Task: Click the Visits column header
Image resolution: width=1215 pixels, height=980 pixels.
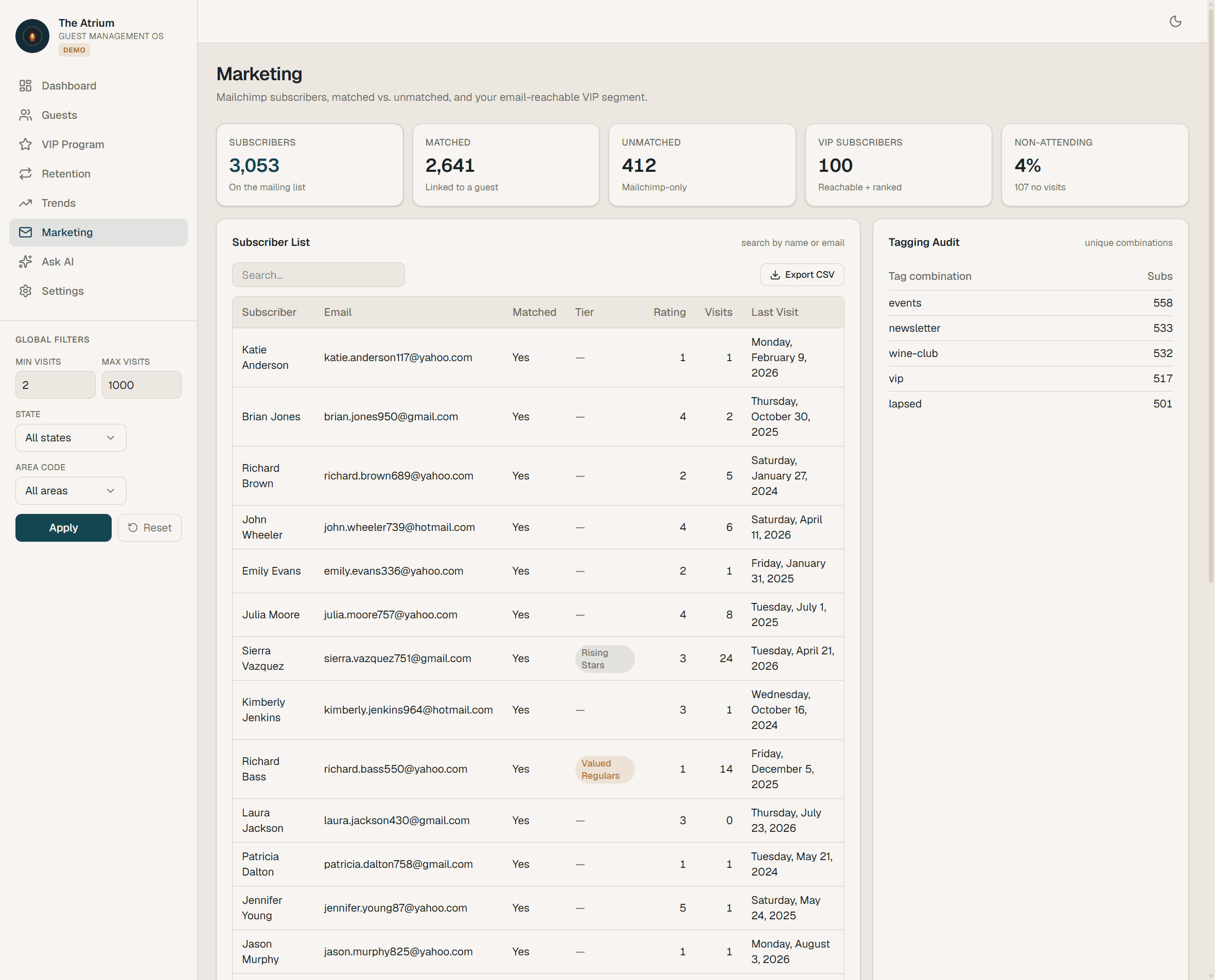Action: pyautogui.click(x=718, y=312)
